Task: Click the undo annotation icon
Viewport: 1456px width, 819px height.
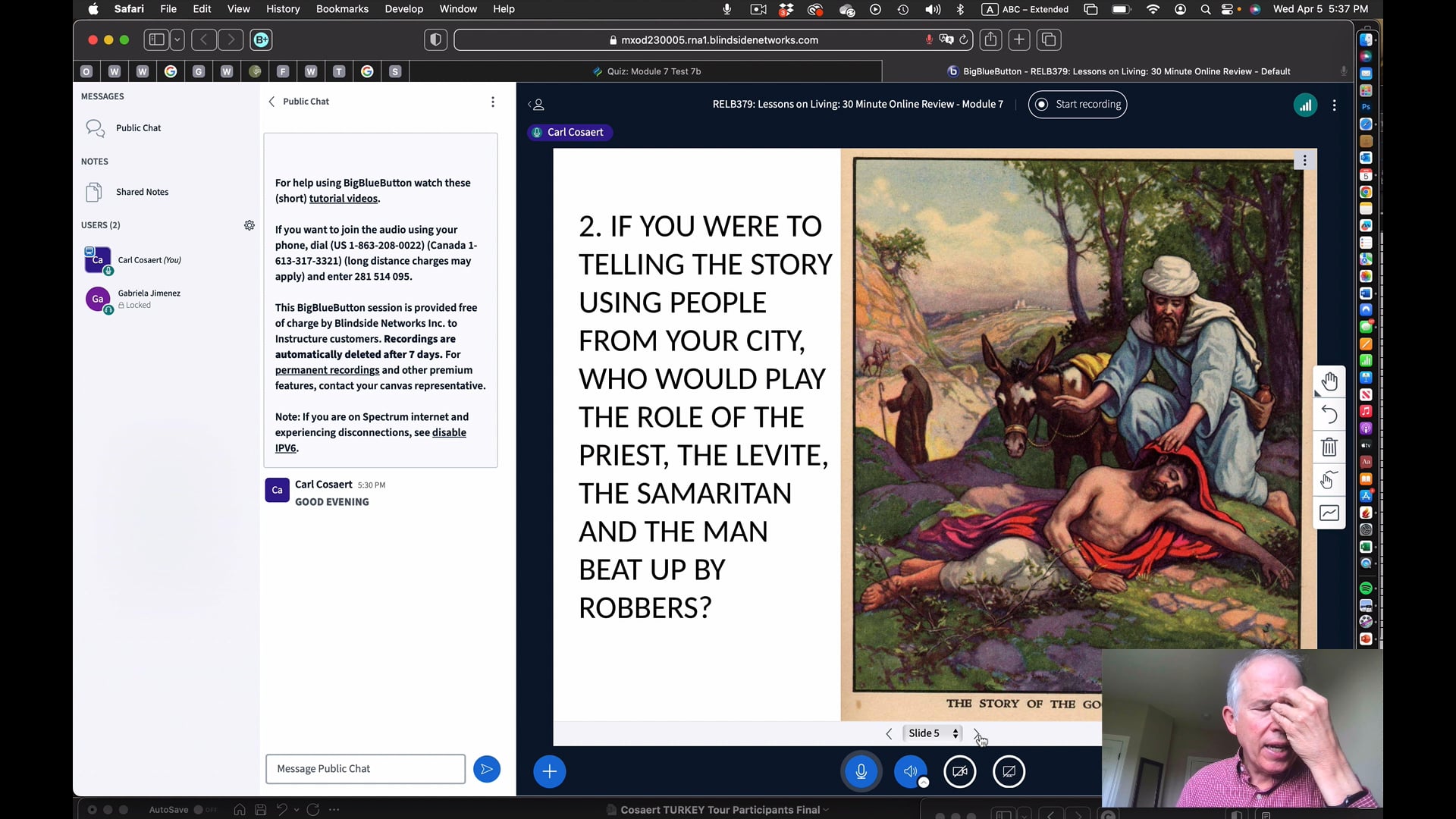Action: coord(1329,414)
